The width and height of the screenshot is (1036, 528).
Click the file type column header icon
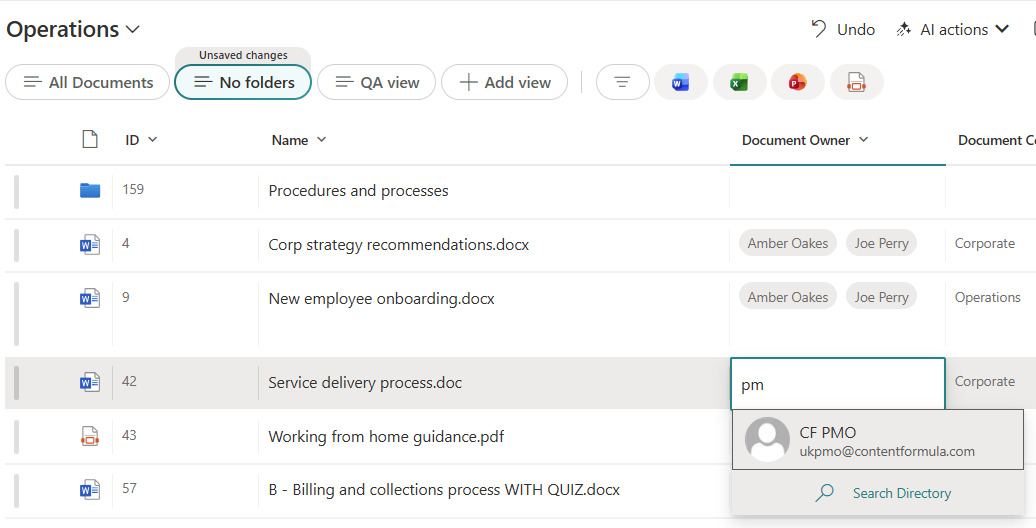point(90,139)
